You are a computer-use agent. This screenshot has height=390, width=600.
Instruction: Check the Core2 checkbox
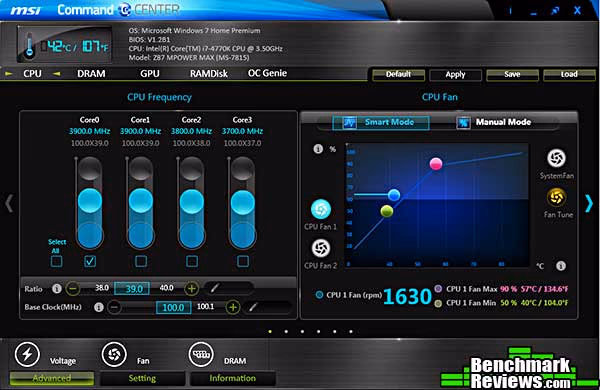click(192, 261)
